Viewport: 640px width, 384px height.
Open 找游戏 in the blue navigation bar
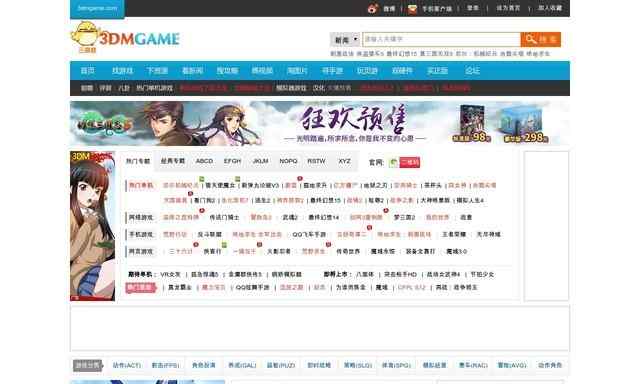[x=122, y=71]
